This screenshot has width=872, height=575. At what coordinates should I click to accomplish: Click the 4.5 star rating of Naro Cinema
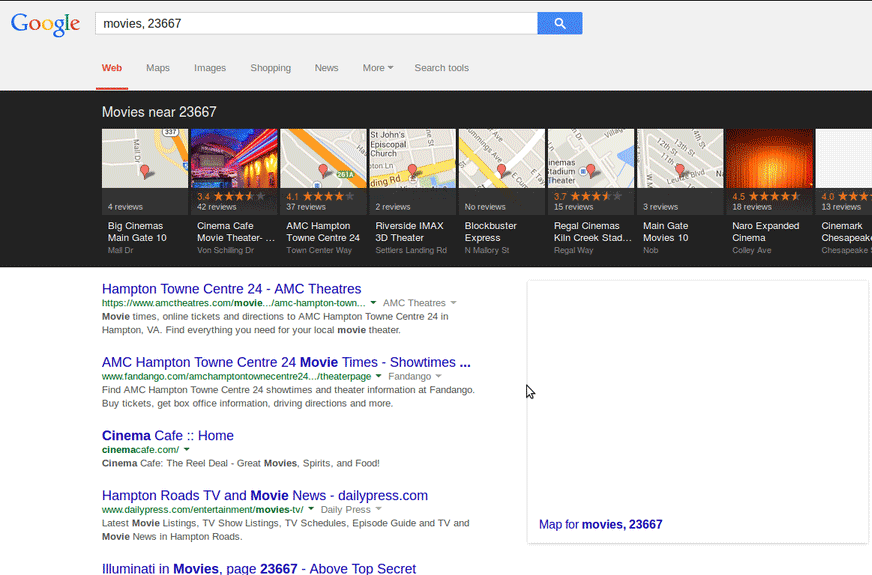pyautogui.click(x=766, y=196)
